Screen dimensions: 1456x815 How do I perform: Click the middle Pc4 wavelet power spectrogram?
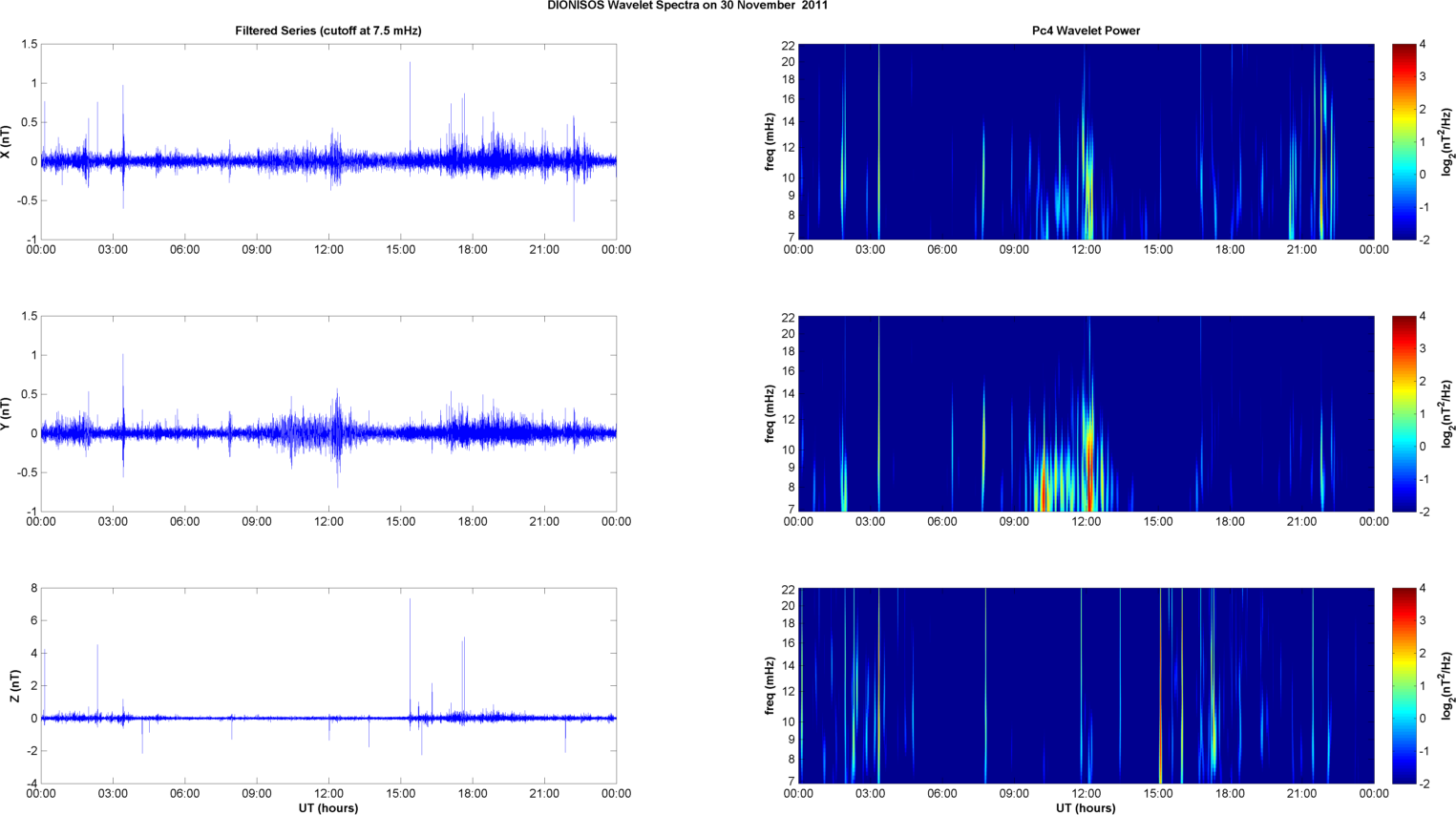[x=1086, y=413]
